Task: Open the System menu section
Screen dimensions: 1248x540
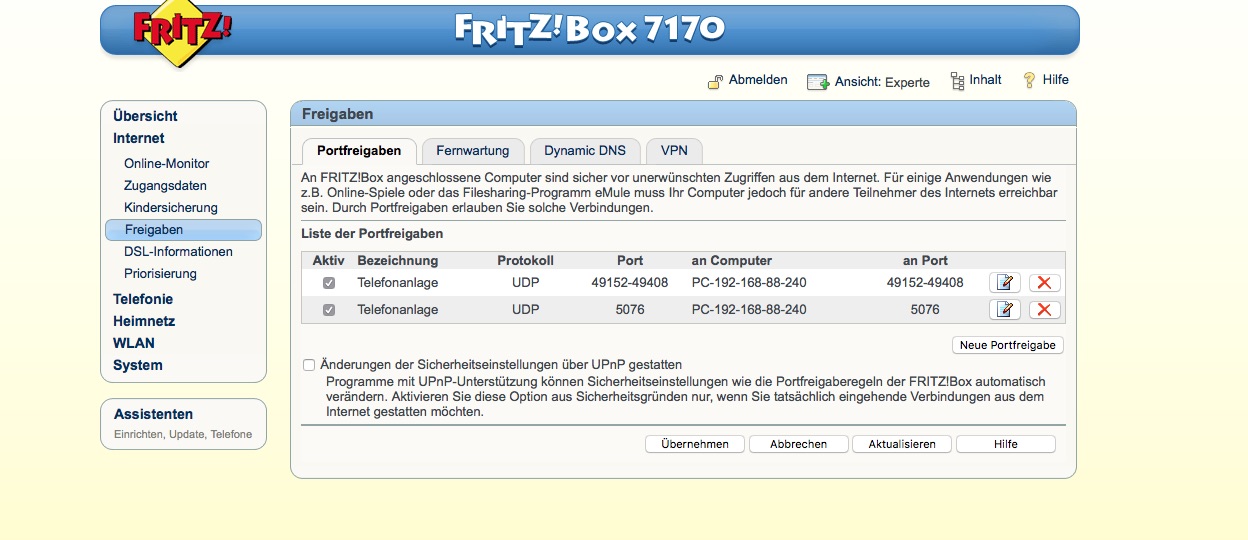Action: point(138,365)
